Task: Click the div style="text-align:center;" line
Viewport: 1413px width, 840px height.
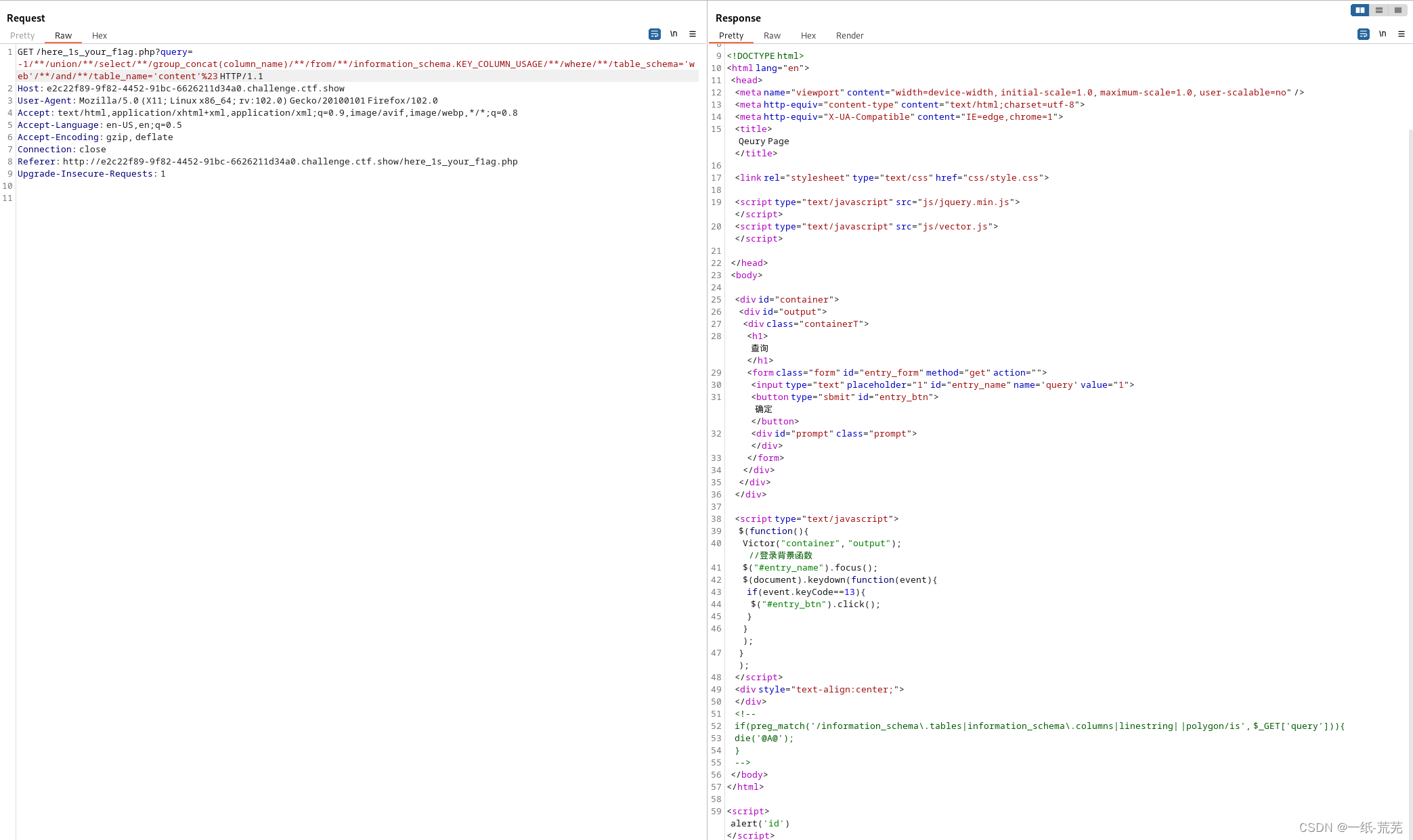Action: tap(819, 690)
